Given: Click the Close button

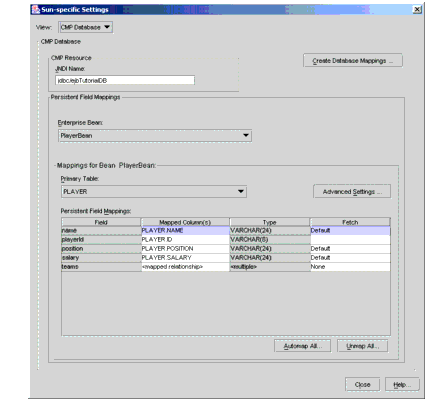Looking at the screenshot, I should click(362, 384).
